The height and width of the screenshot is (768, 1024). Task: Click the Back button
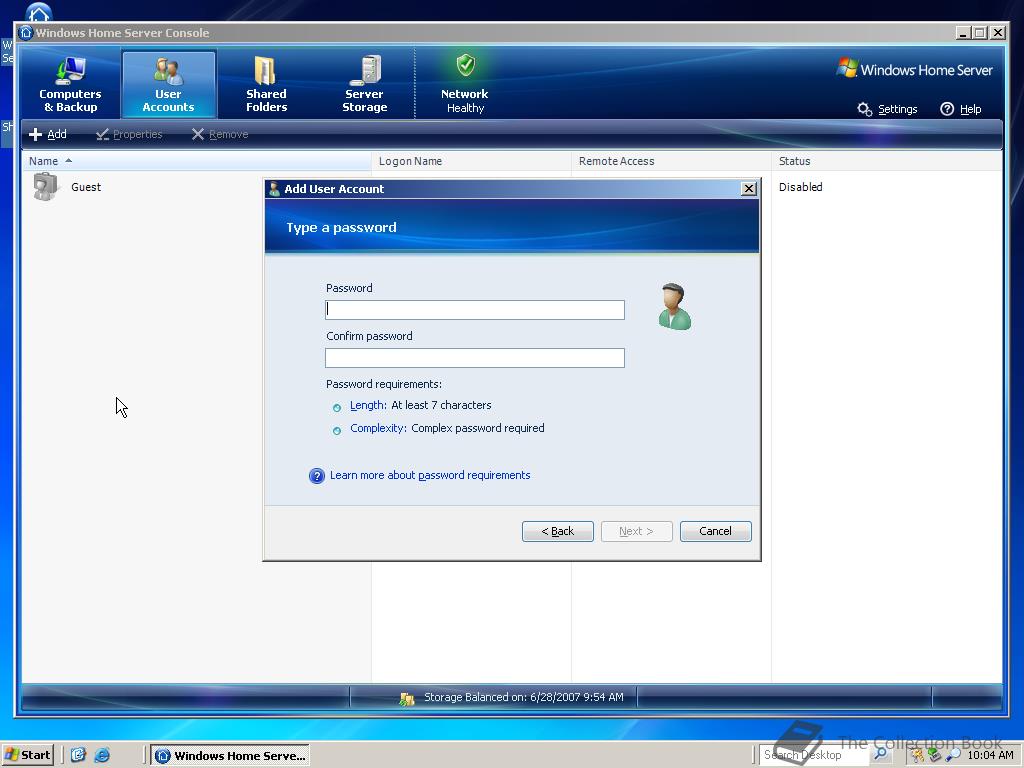[x=557, y=531]
